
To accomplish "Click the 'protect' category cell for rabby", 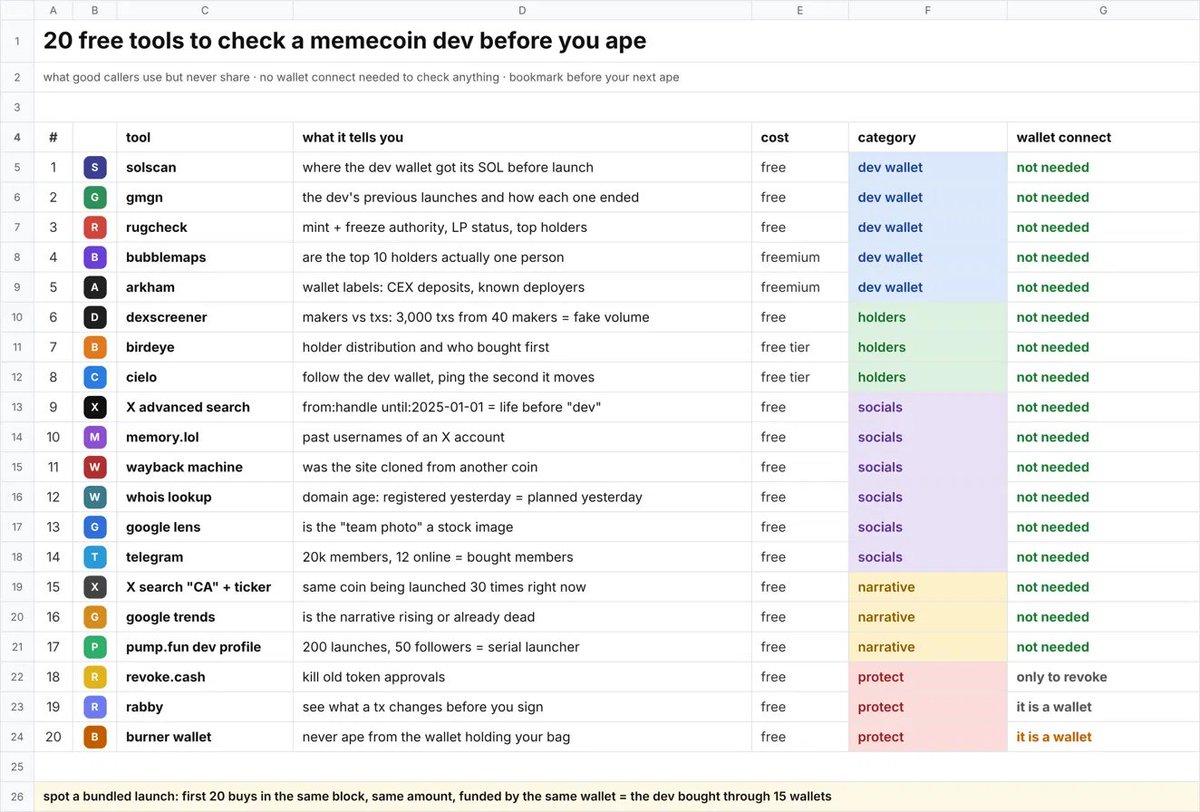I will point(928,707).
